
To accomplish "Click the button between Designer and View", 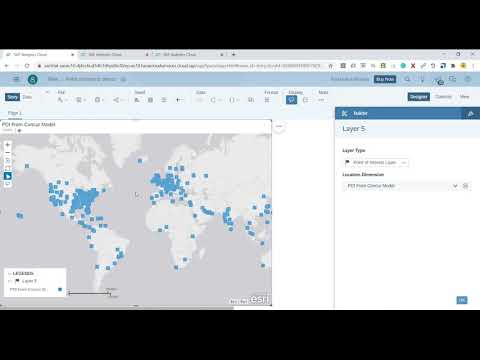I will point(444,97).
